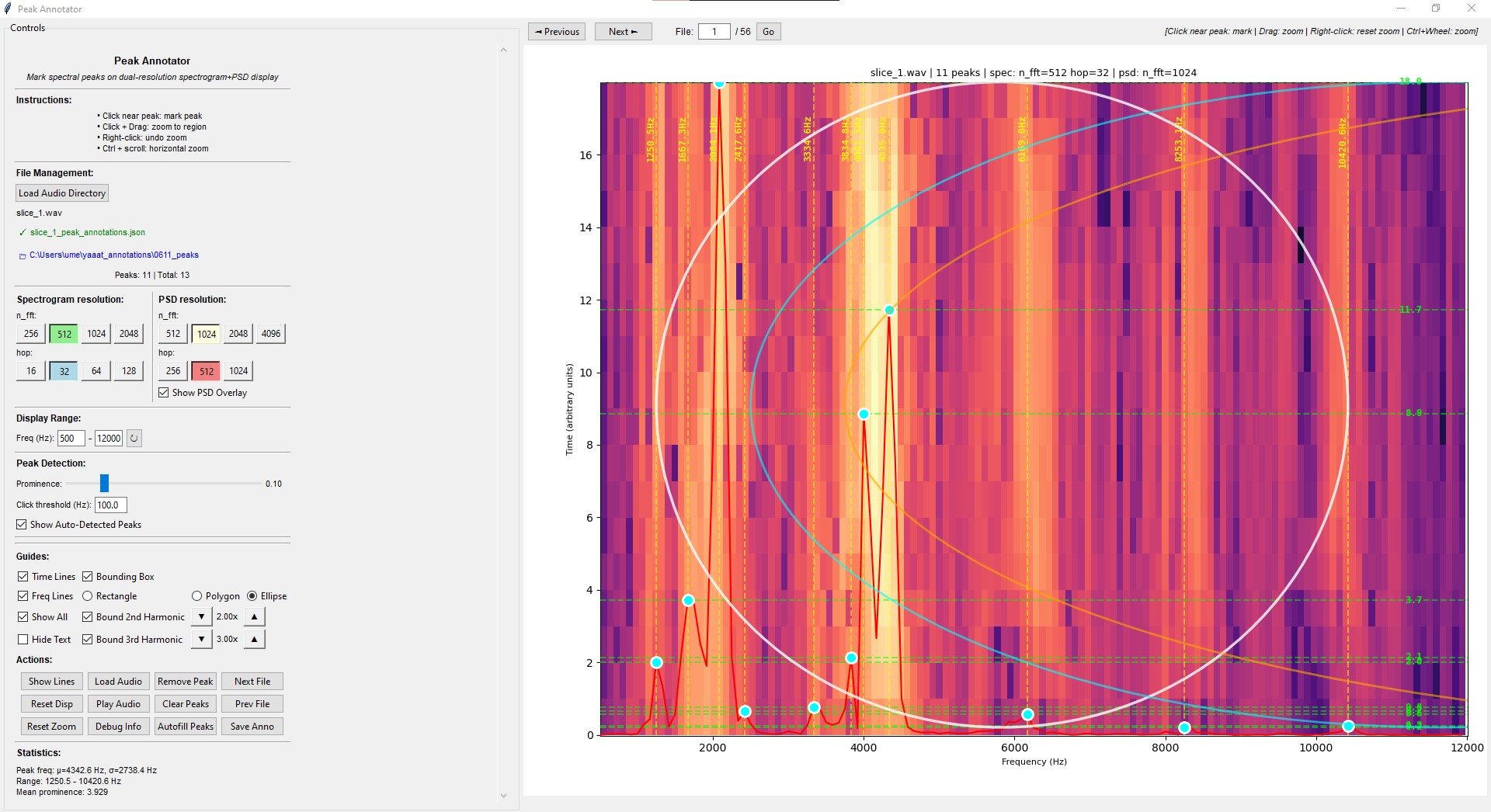Advance with the Next button
The height and width of the screenshot is (812, 1491).
tap(623, 32)
